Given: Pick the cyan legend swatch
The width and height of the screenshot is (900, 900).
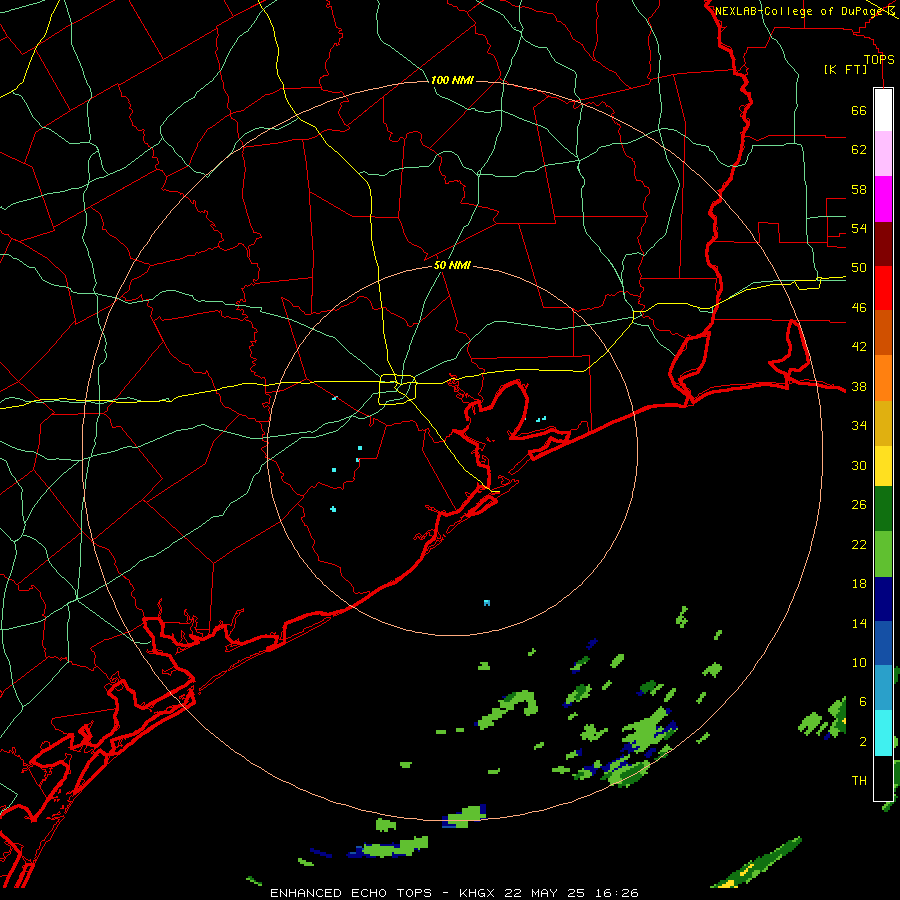Looking at the screenshot, I should coord(883,733).
